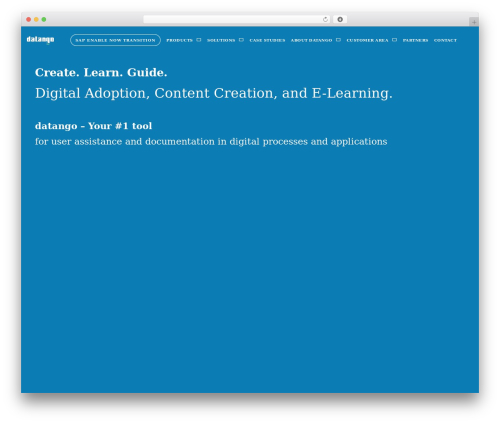This screenshot has width=500, height=423.
Task: Open the Solutions menu
Action: click(221, 40)
